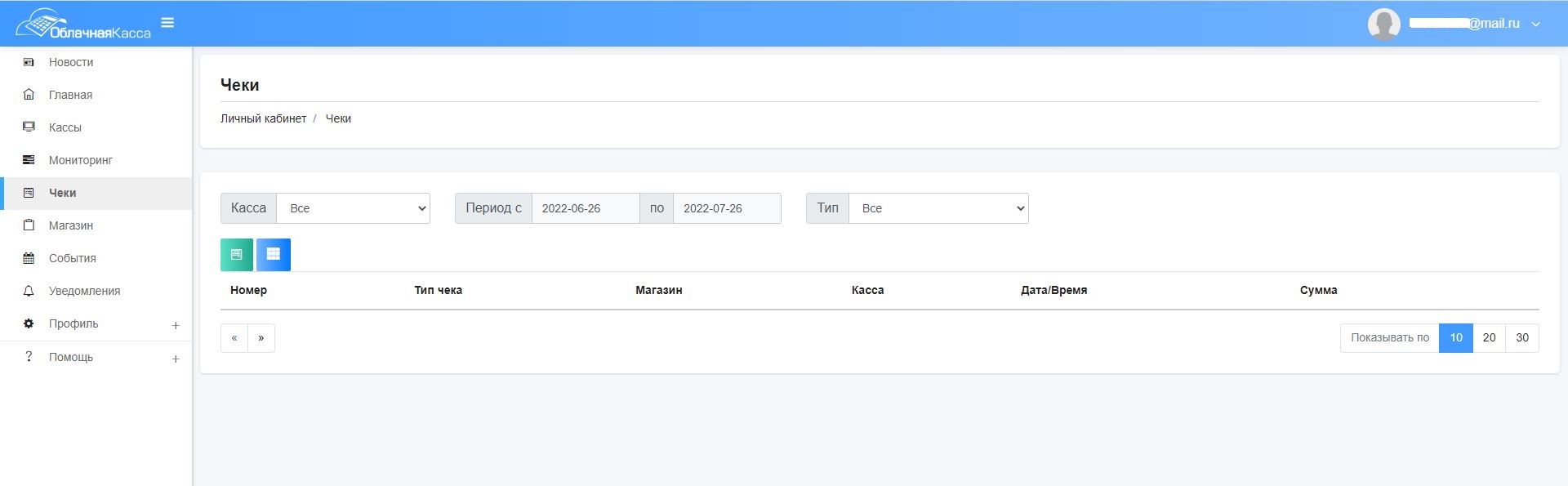
Task: Switch to the blue table grid view
Action: click(x=274, y=255)
